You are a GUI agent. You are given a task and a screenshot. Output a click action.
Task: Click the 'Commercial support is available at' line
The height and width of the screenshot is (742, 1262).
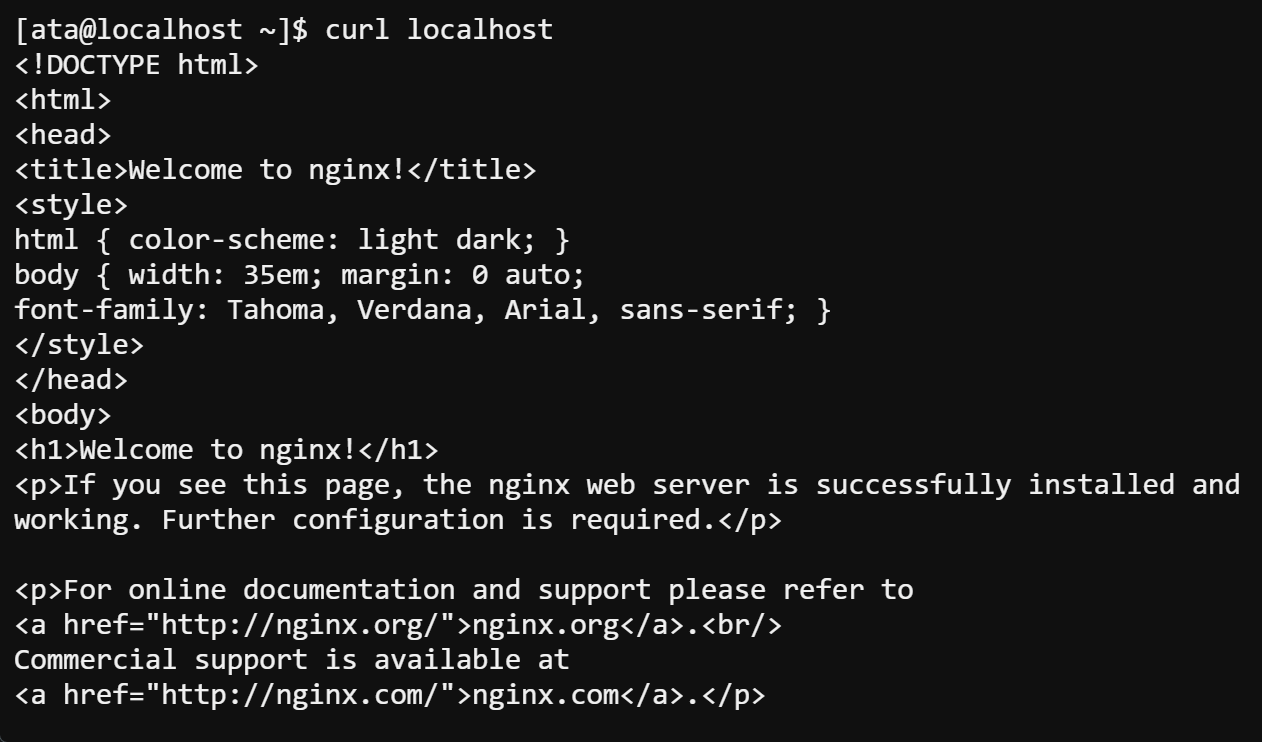pyautogui.click(x=292, y=660)
